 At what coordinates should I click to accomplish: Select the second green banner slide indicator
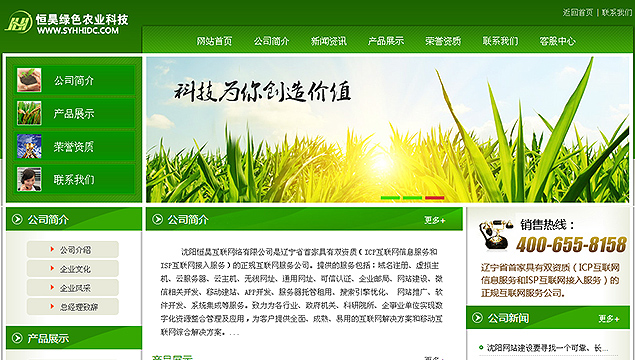(x=412, y=198)
